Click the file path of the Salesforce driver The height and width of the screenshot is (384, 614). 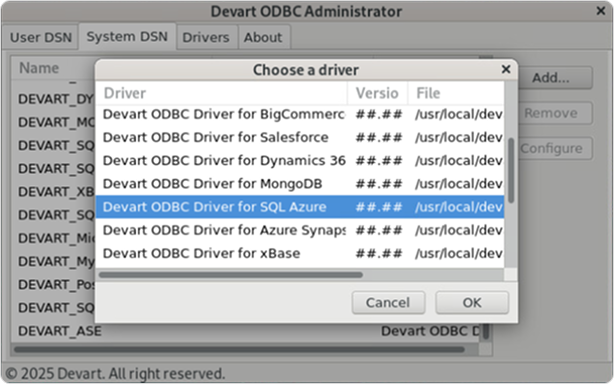coord(459,137)
